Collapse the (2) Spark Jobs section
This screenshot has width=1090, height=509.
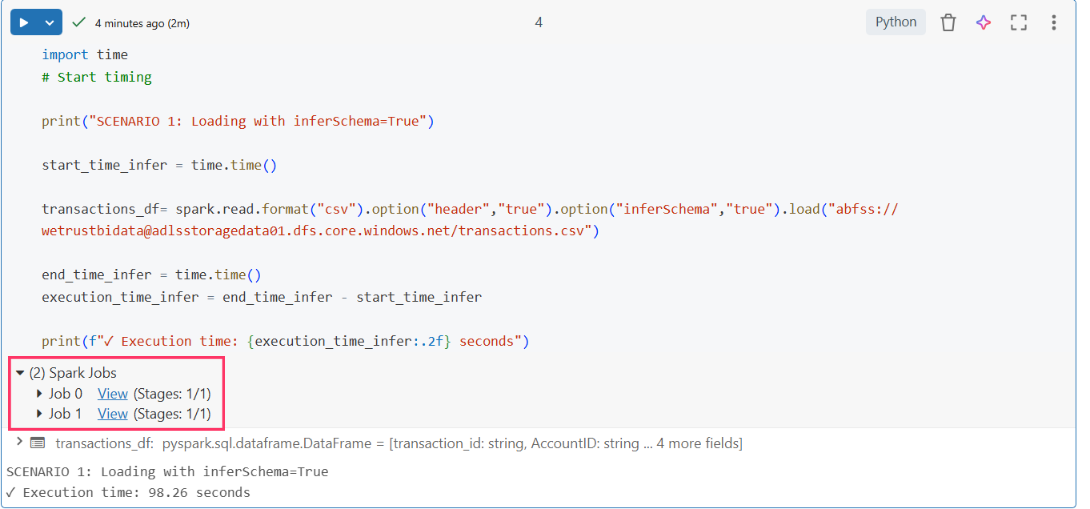pyautogui.click(x=20, y=373)
